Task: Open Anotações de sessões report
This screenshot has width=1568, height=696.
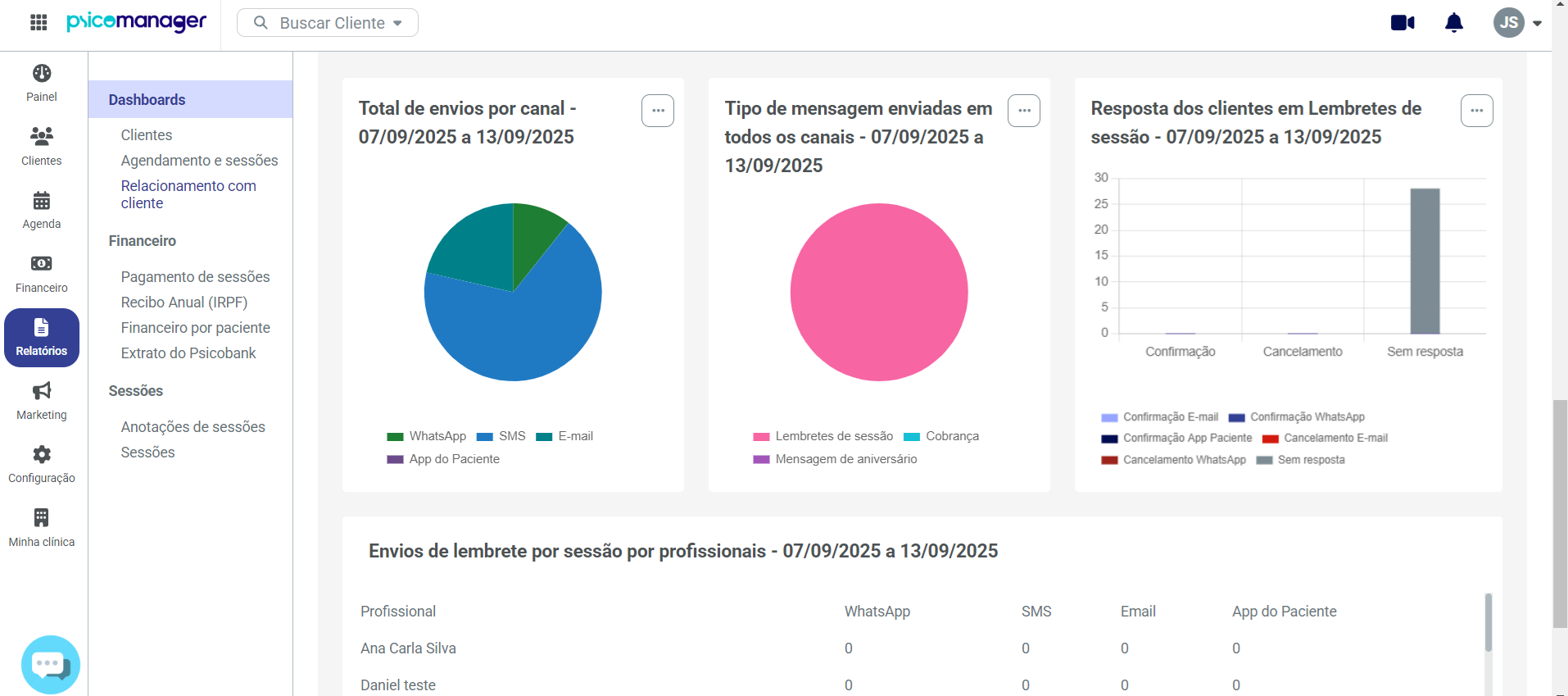Action: (x=193, y=426)
